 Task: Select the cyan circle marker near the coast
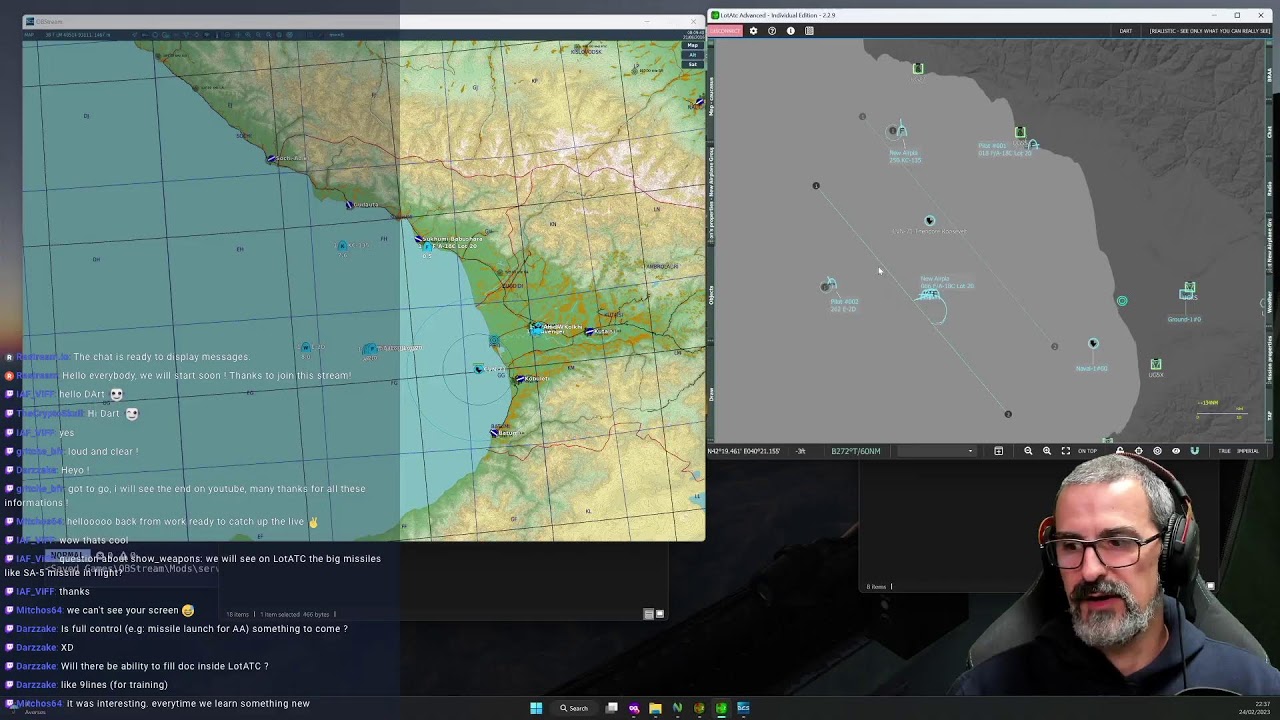coord(1122,301)
